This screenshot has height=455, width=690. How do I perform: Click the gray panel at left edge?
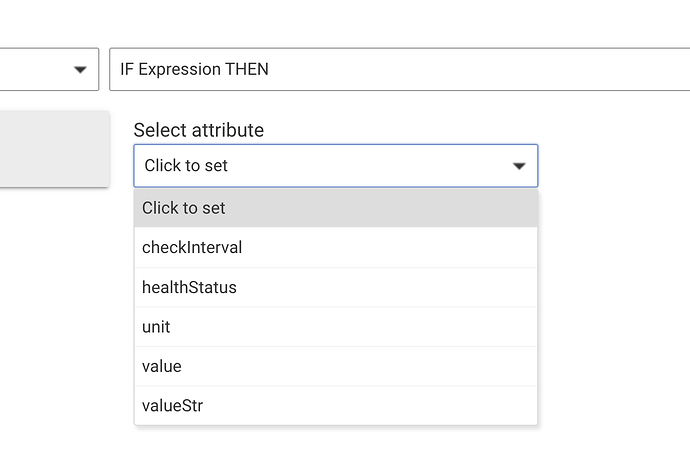click(x=53, y=148)
